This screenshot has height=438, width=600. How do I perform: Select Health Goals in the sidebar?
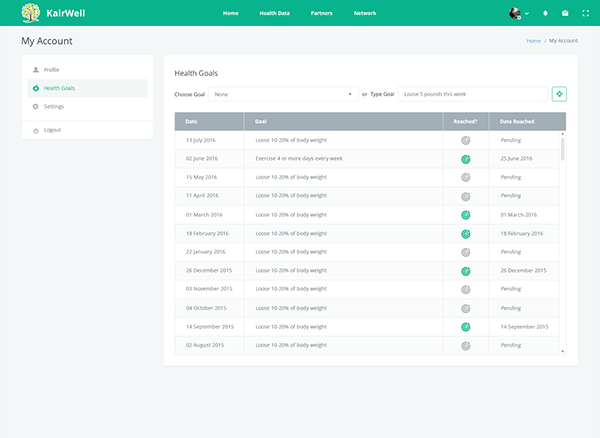87,88
